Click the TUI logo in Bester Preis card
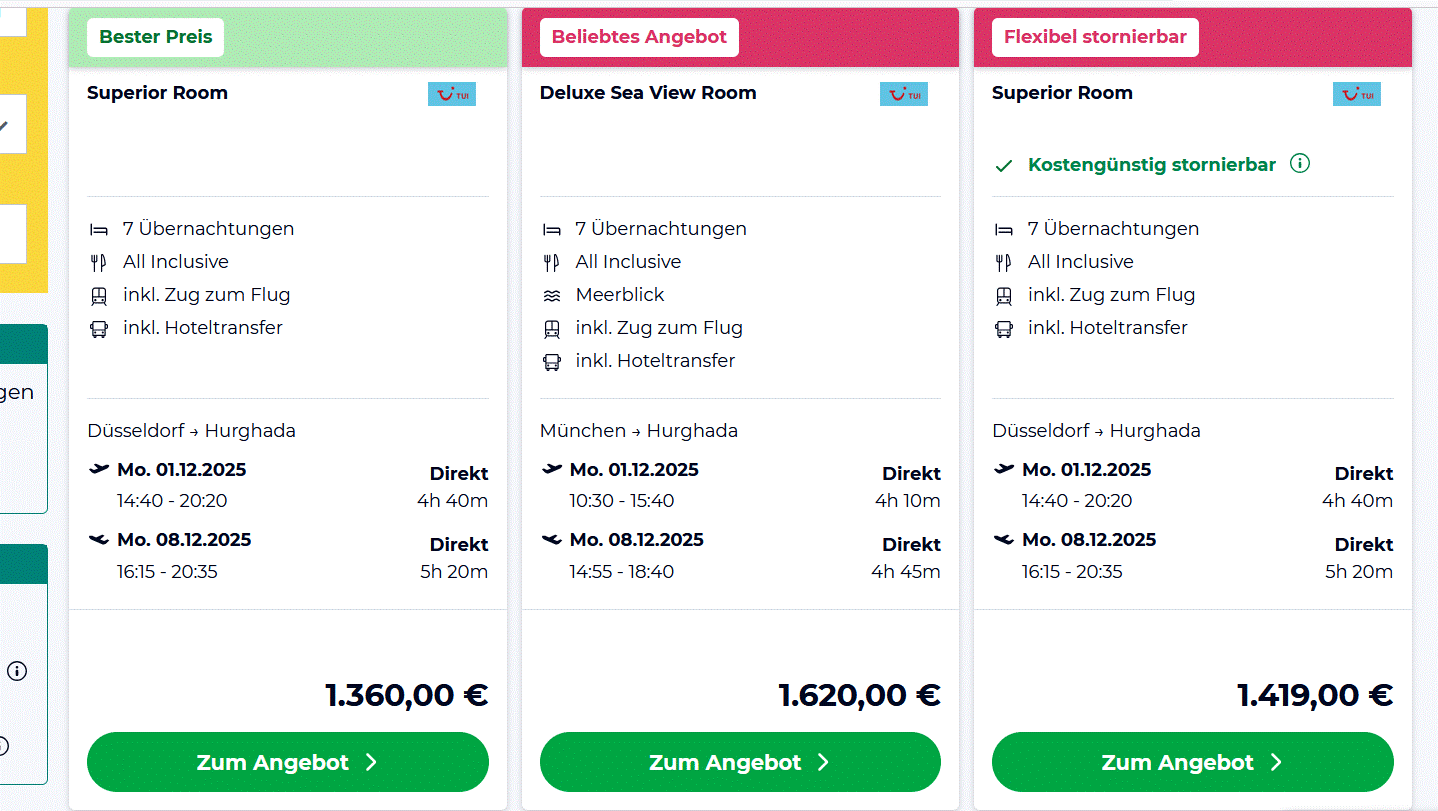The width and height of the screenshot is (1438, 811). coord(452,94)
